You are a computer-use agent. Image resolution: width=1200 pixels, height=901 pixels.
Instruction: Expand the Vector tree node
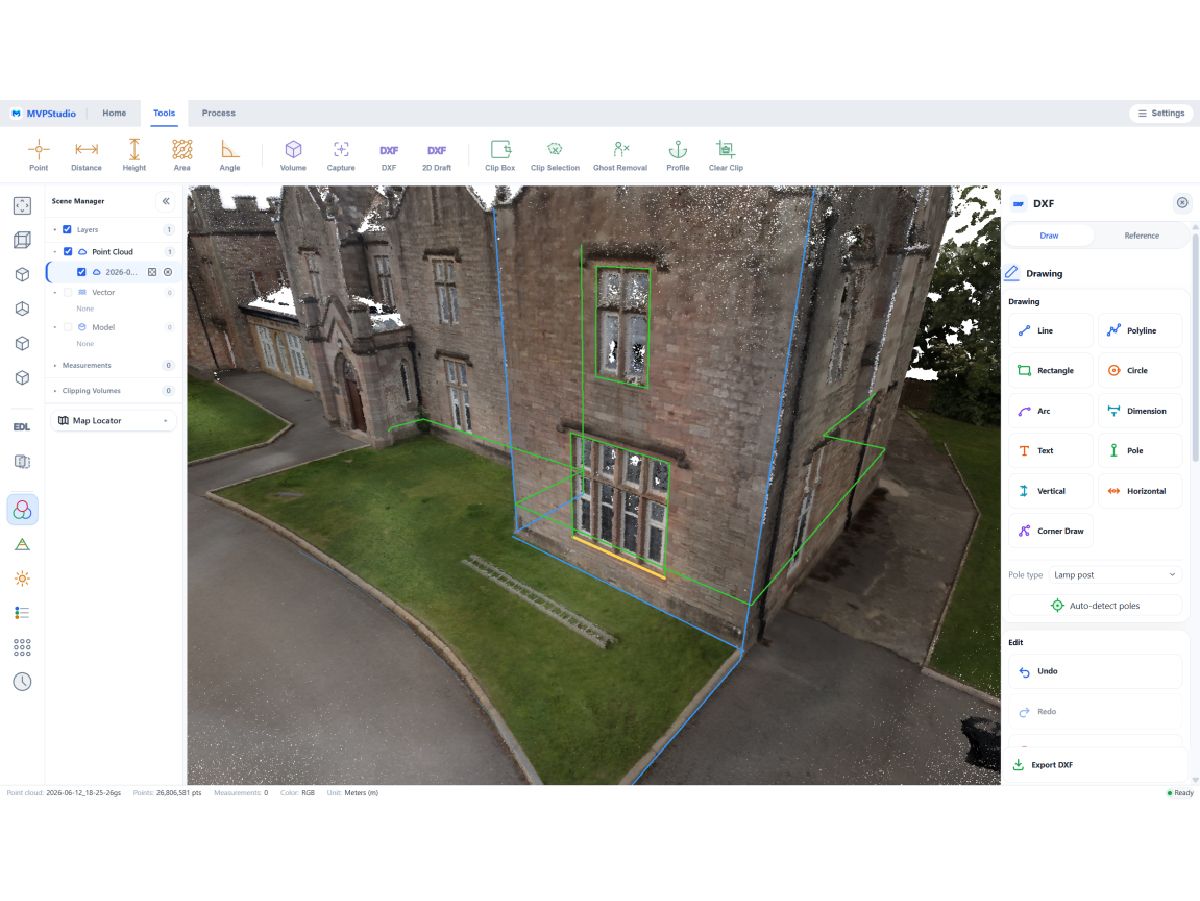tap(54, 293)
